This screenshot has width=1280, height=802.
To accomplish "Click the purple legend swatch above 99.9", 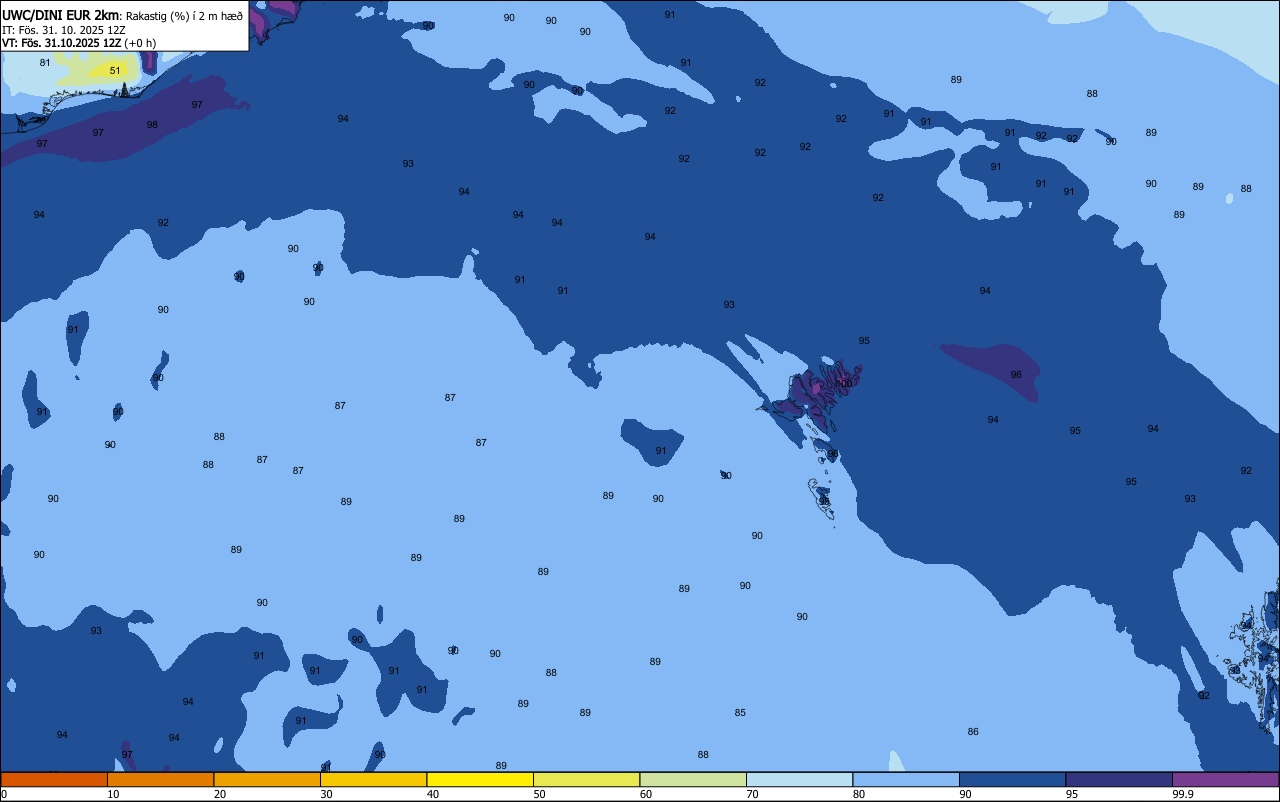I will (x=1225, y=779).
